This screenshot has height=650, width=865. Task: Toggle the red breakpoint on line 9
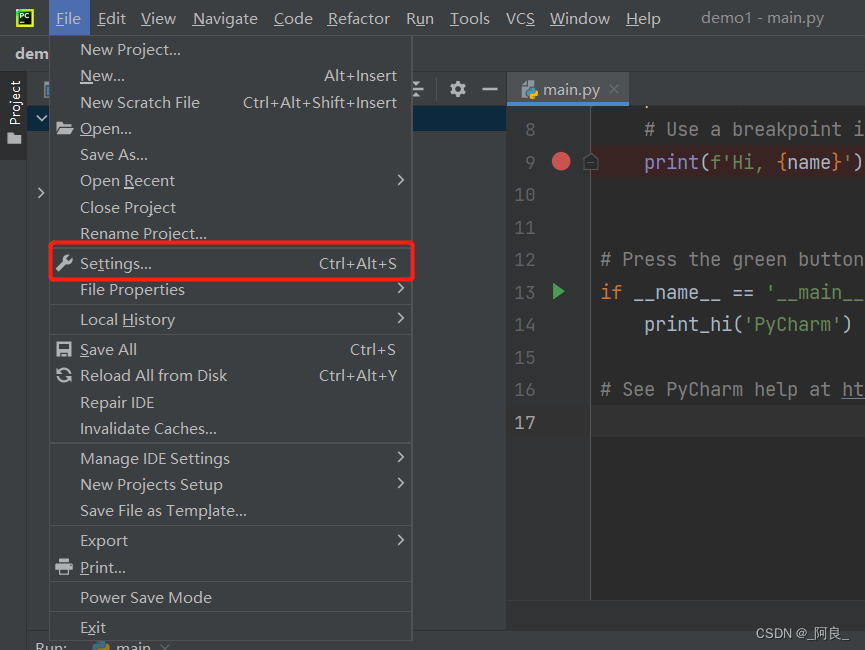coord(559,161)
